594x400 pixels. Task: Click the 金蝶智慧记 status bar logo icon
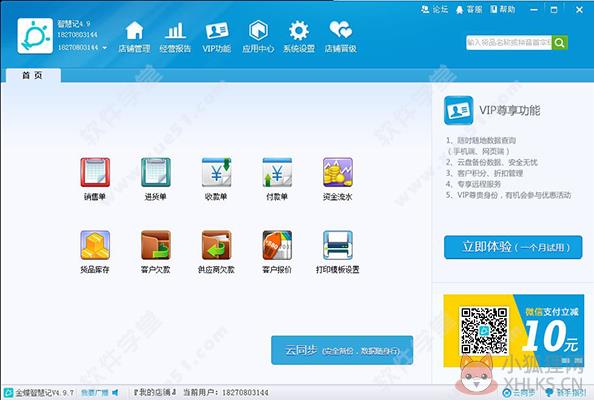[x=8, y=393]
